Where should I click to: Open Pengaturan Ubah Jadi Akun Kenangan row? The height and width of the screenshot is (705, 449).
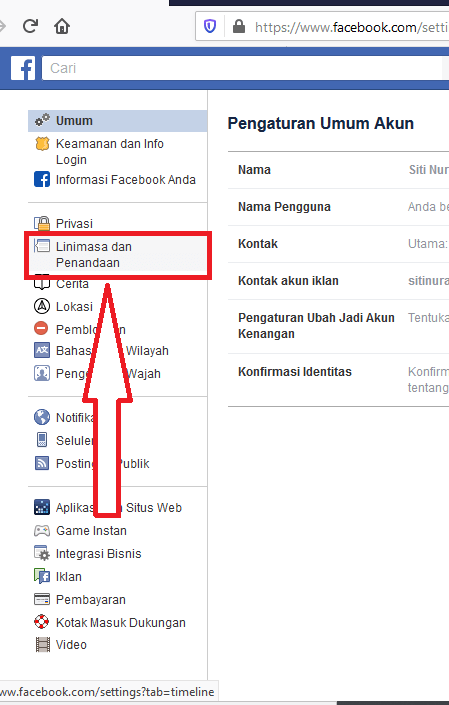[x=338, y=326]
